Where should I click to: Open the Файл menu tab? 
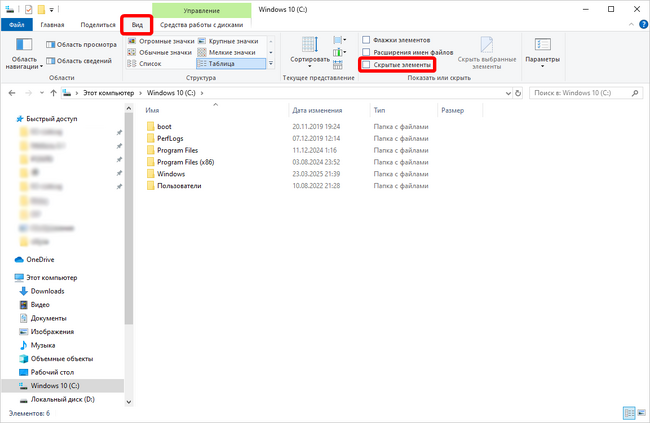17,25
